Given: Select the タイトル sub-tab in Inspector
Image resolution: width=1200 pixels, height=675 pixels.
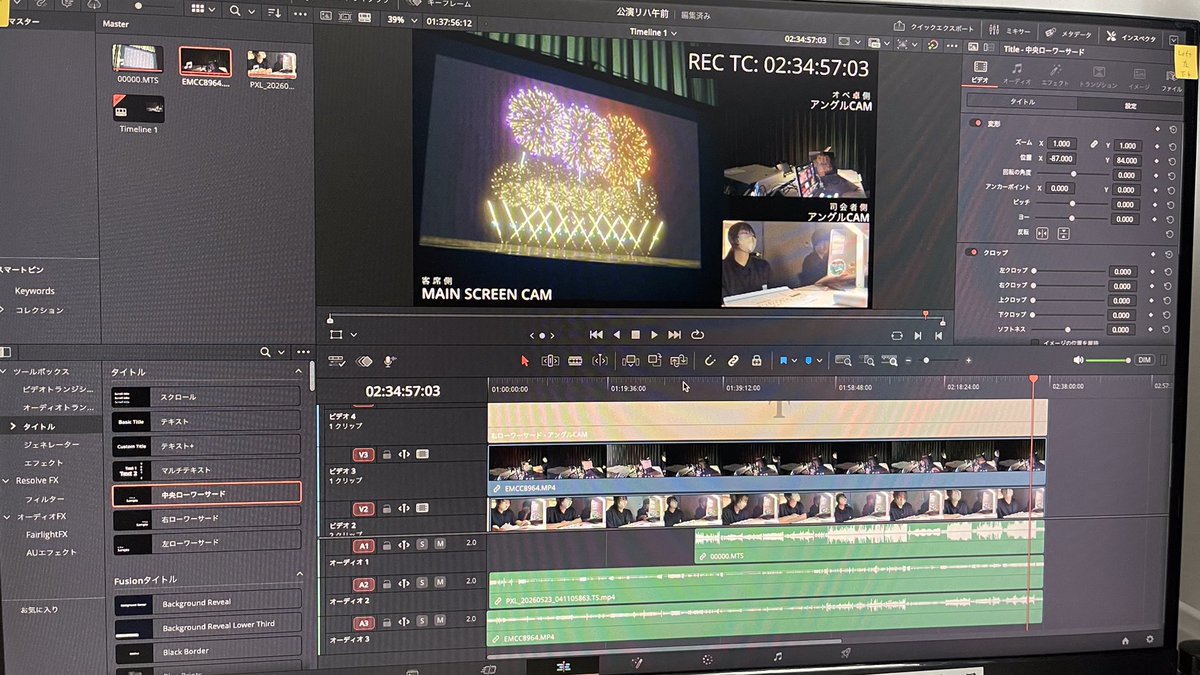Looking at the screenshot, I should [x=1022, y=102].
